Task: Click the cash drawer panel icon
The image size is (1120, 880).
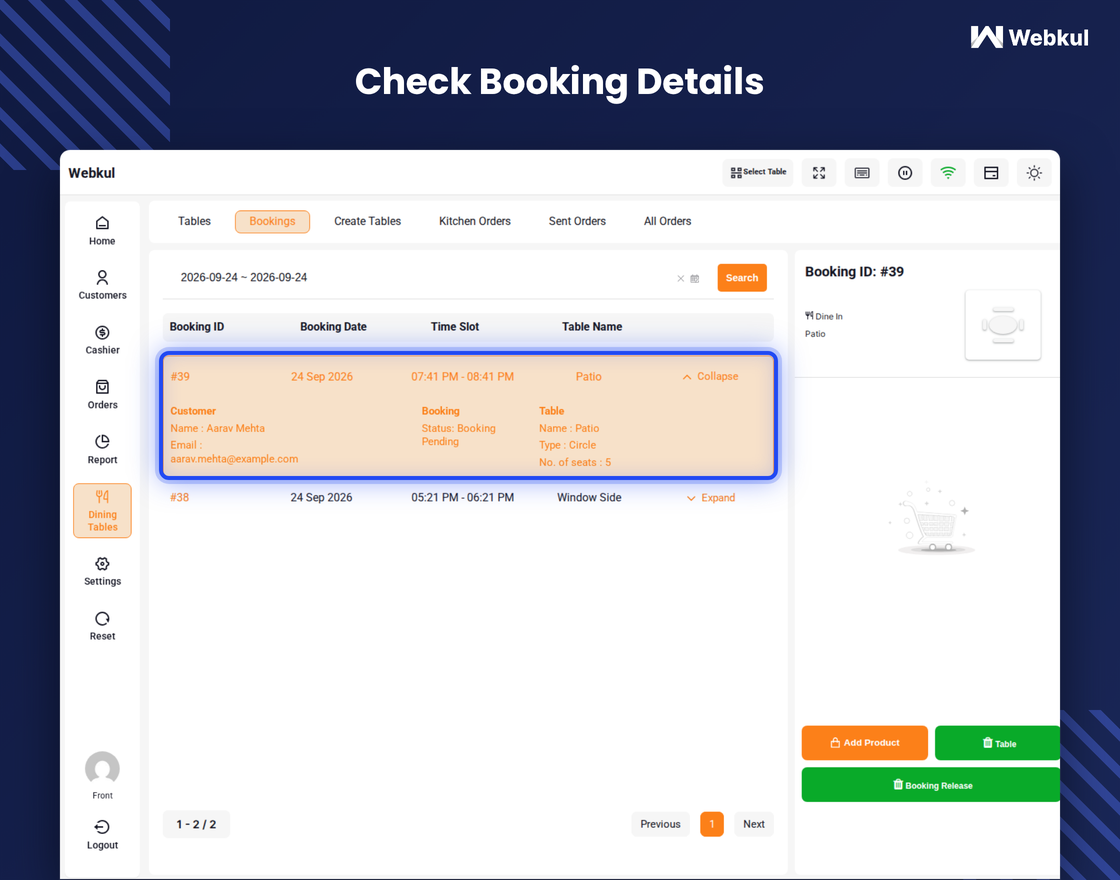Action: pyautogui.click(x=991, y=173)
